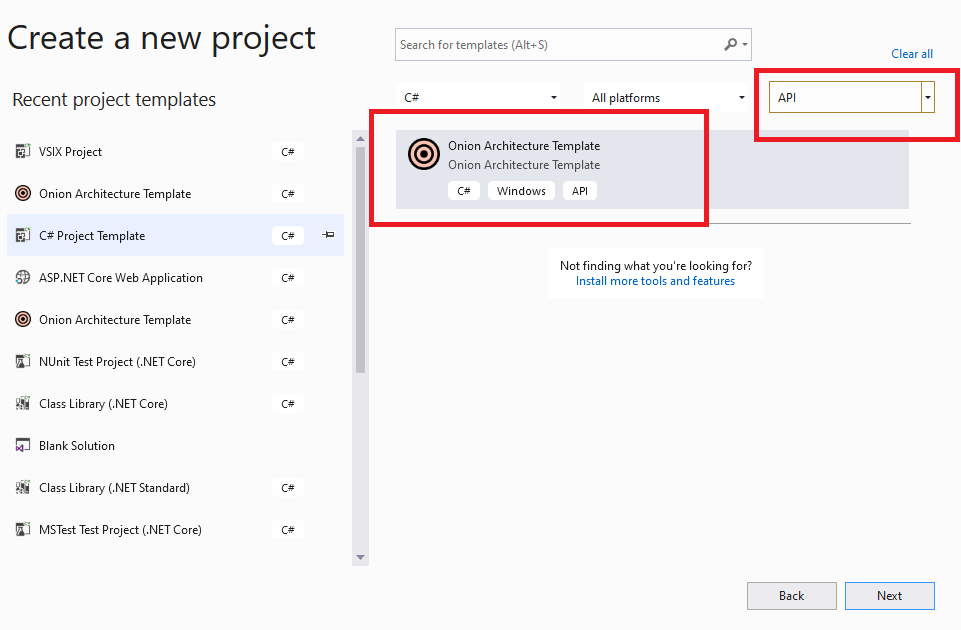Click the Class Library (.NET Core) icon

24,403
